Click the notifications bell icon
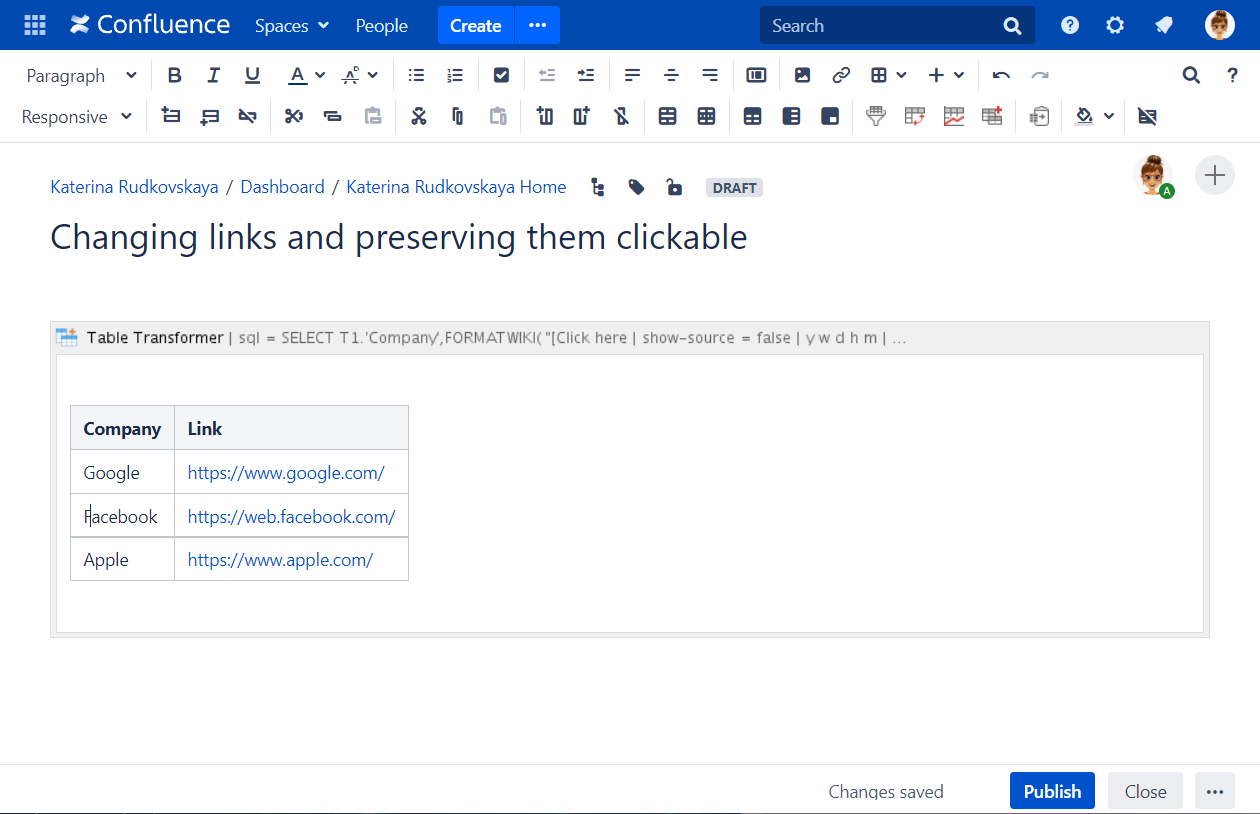This screenshot has width=1260, height=814. (x=1163, y=25)
